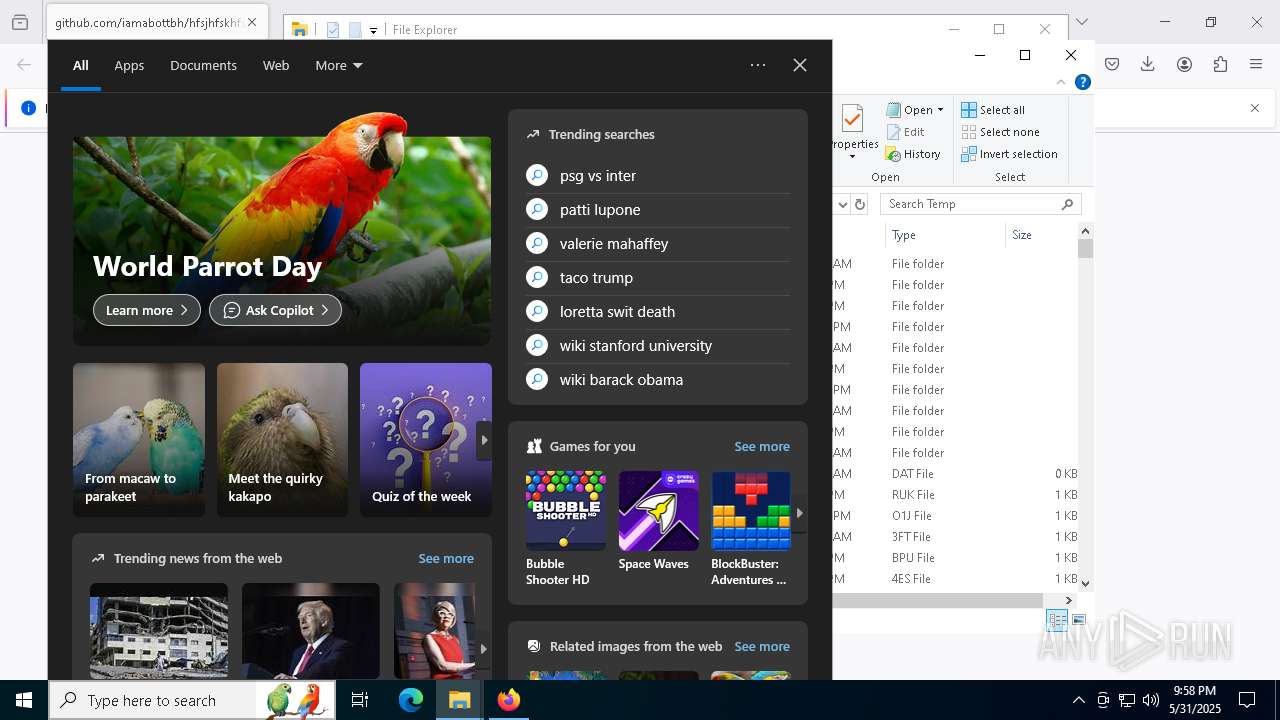Viewport: 1280px width, 720px height.
Task: Show next parrot cards with arrow
Action: pyautogui.click(x=484, y=440)
